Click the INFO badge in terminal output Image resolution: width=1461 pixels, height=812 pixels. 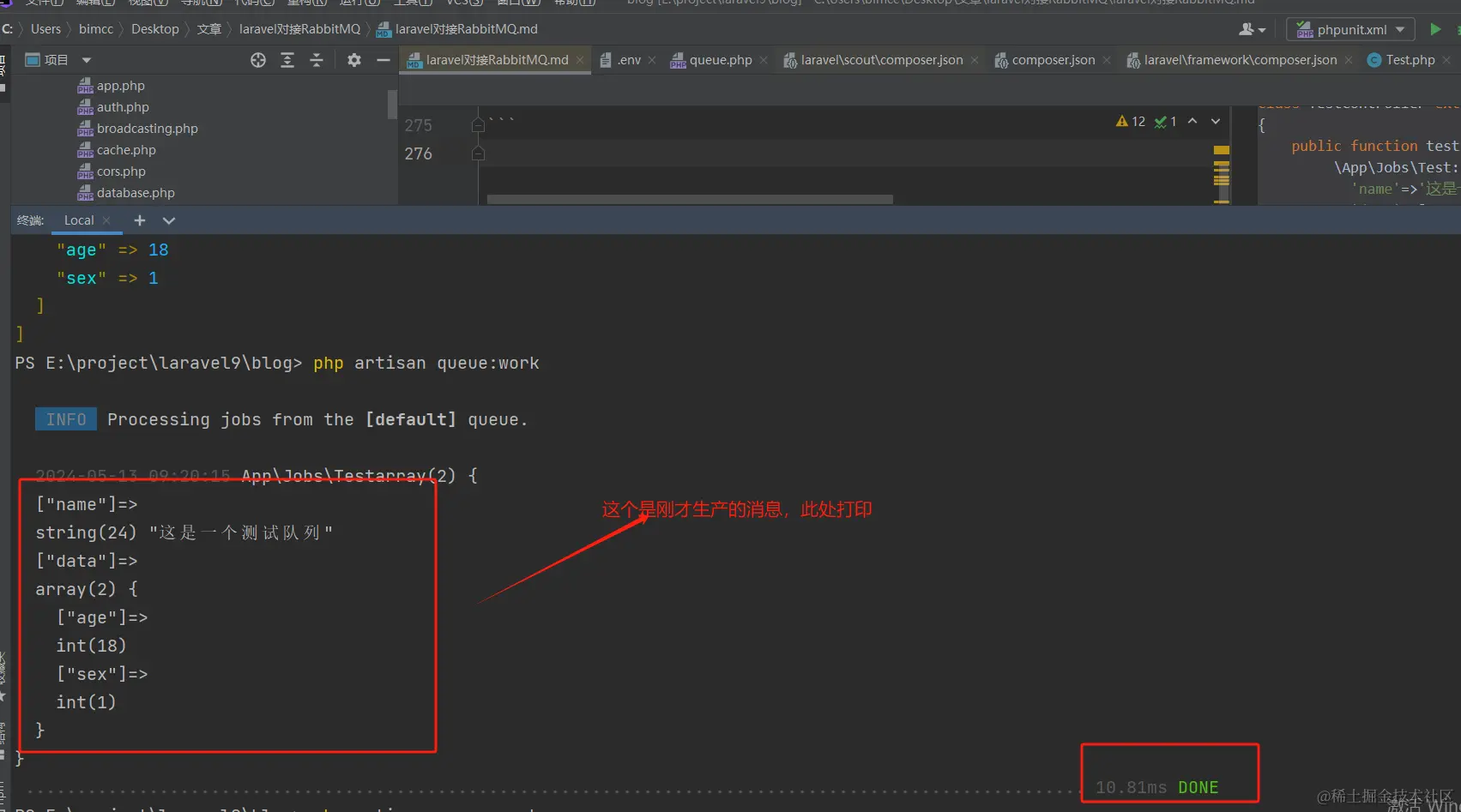coord(66,419)
